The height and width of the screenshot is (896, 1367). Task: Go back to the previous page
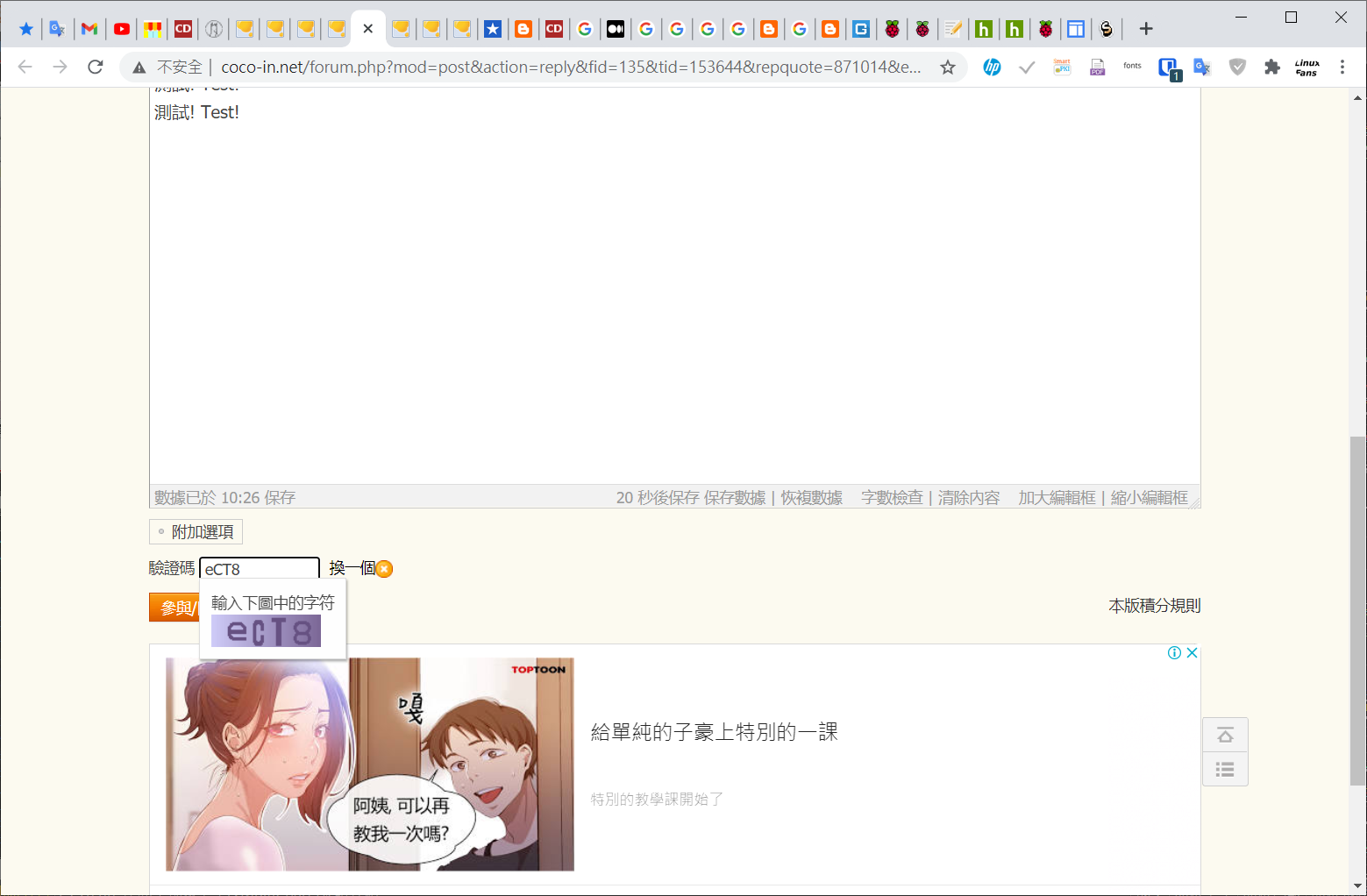25,67
